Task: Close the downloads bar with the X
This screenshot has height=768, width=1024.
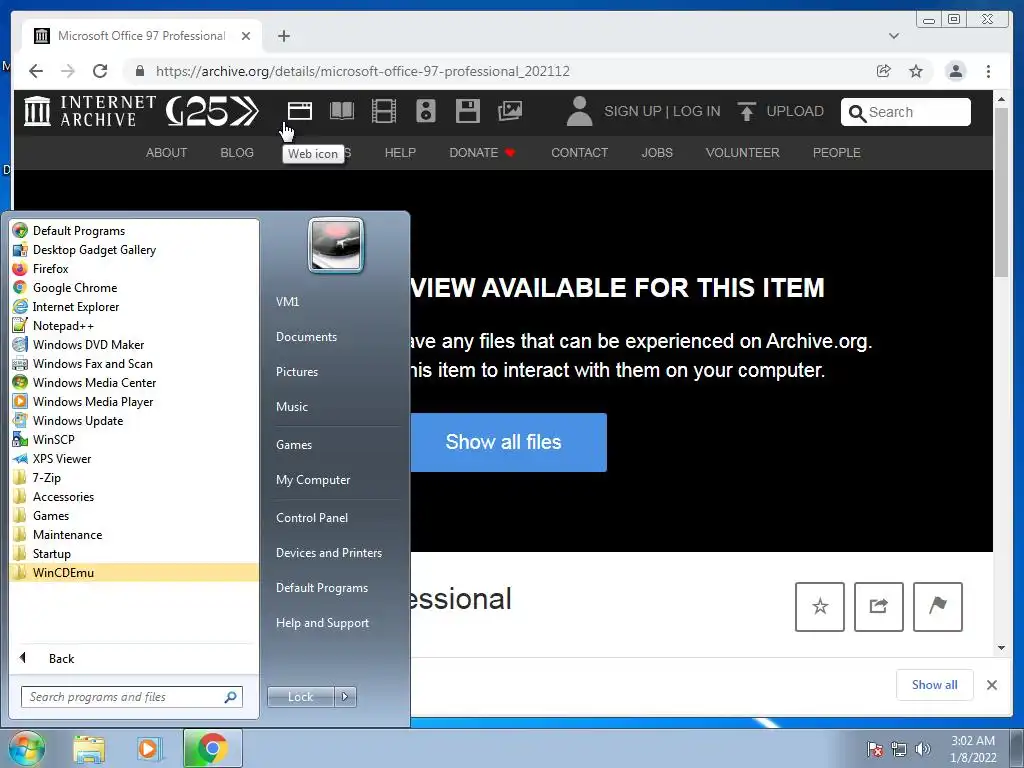Action: tap(991, 684)
